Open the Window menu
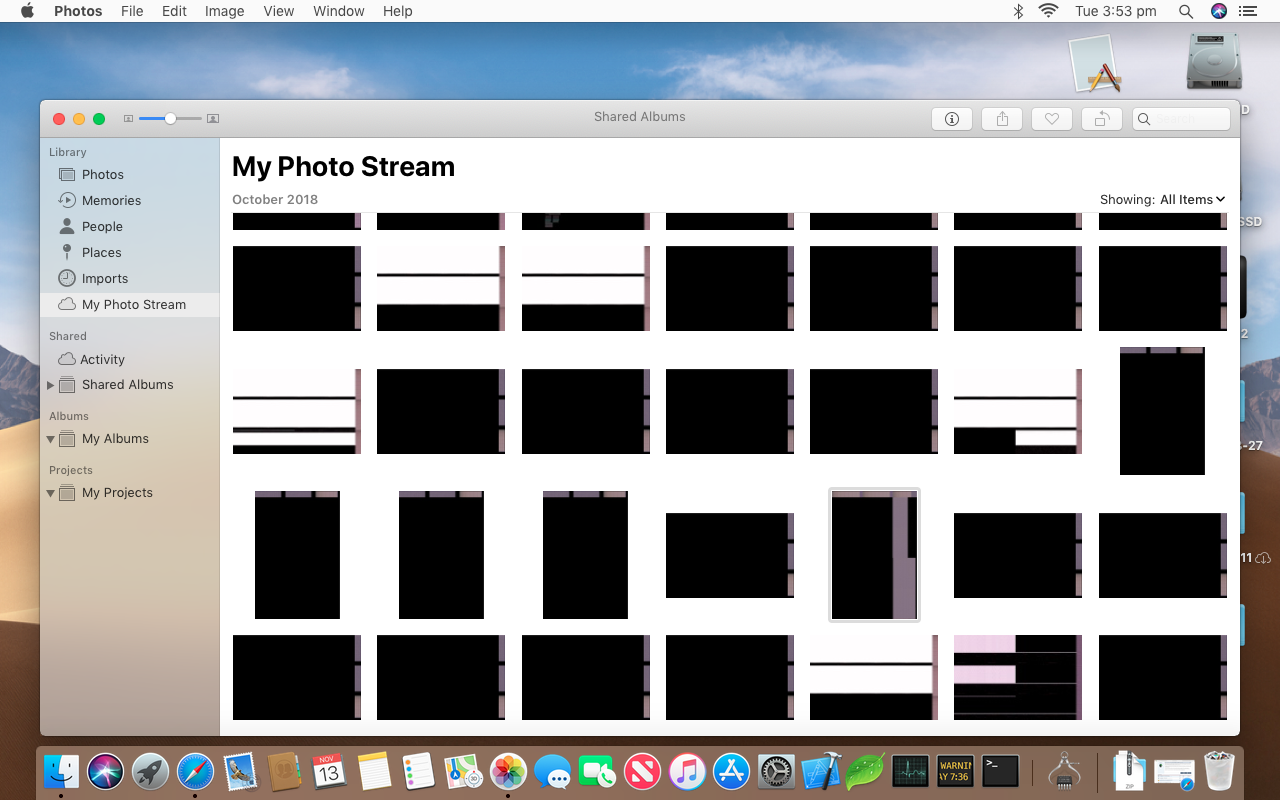This screenshot has height=800, width=1280. tap(339, 11)
